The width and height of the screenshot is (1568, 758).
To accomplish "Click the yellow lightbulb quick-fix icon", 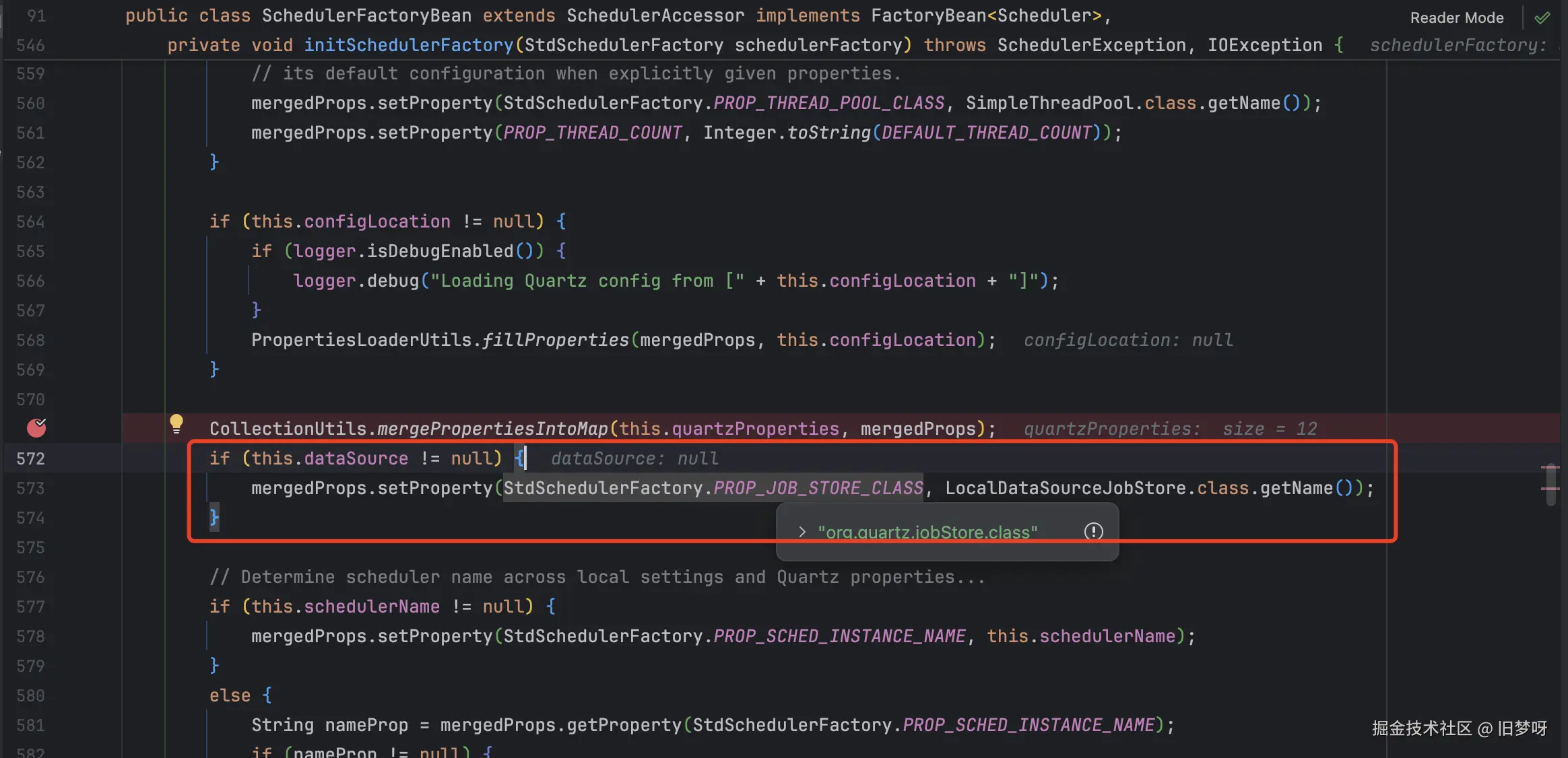I will tap(176, 423).
